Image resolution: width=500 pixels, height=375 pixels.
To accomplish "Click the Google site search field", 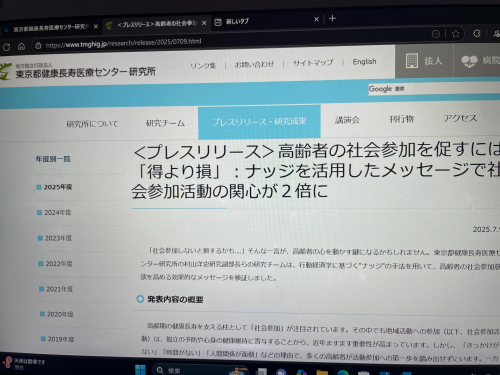I will click(434, 89).
